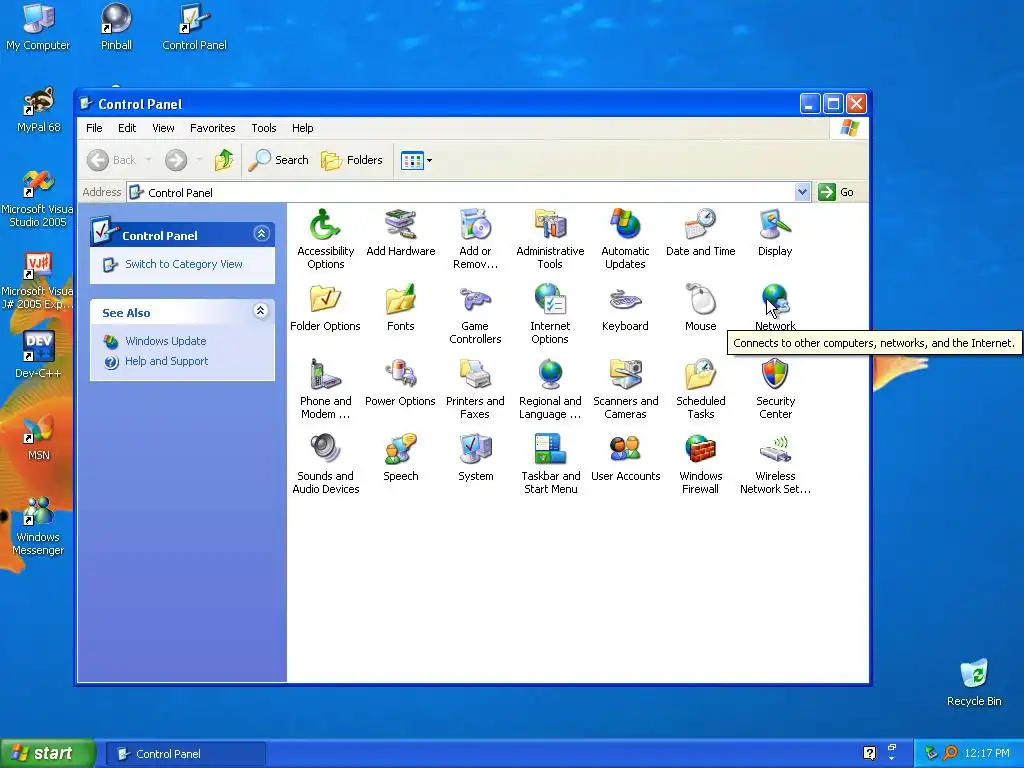Viewport: 1024px width, 768px height.
Task: Collapse the Control Panel sidebar section
Action: tap(261, 234)
